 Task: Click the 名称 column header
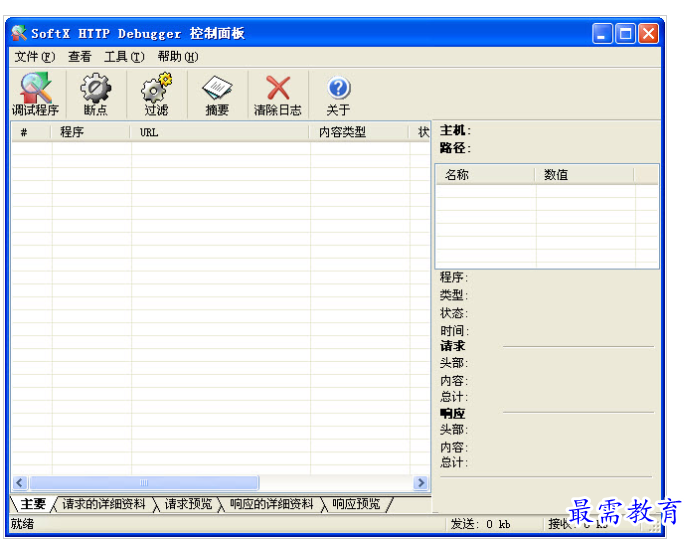(x=485, y=175)
